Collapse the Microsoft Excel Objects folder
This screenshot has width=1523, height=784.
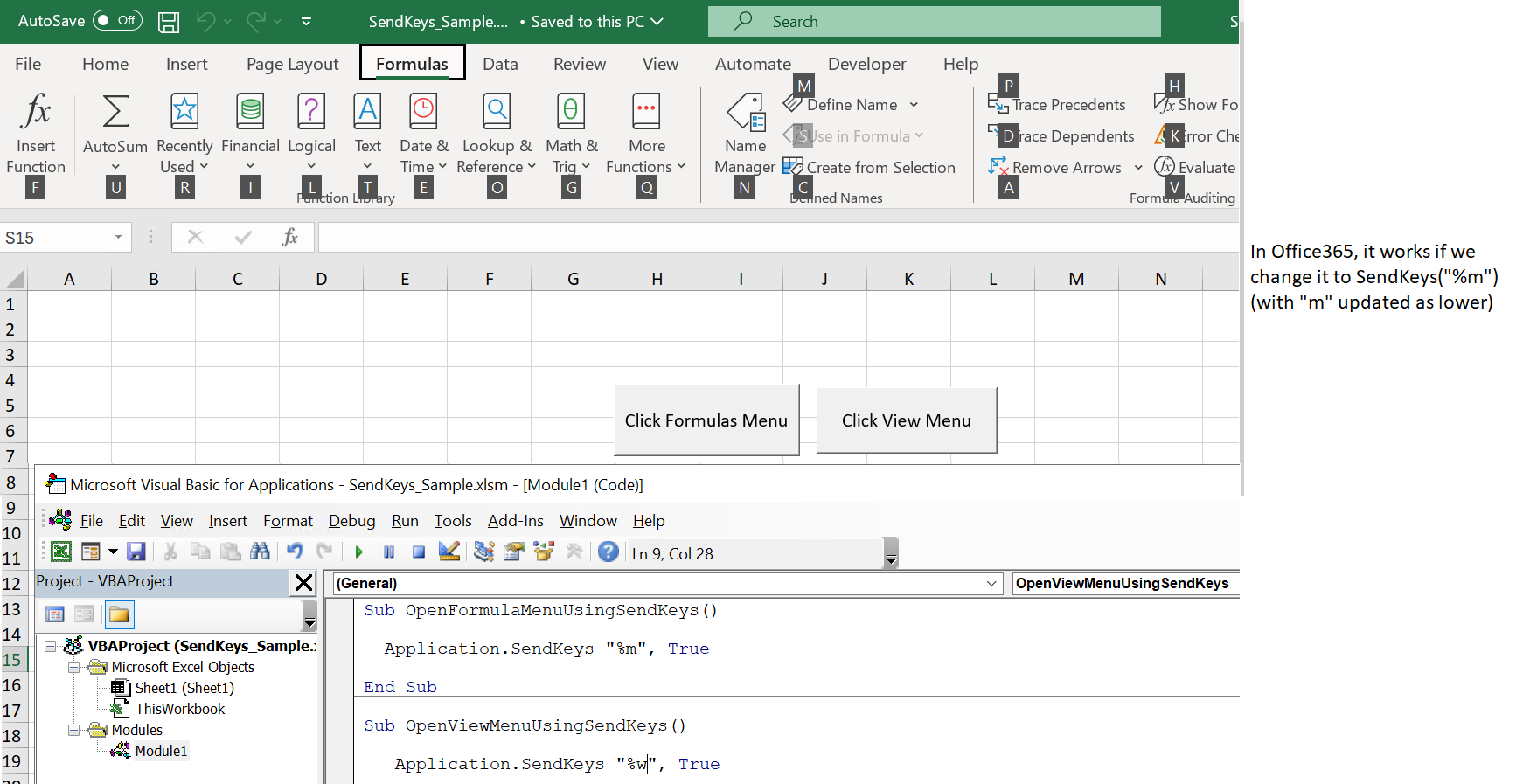(73, 668)
